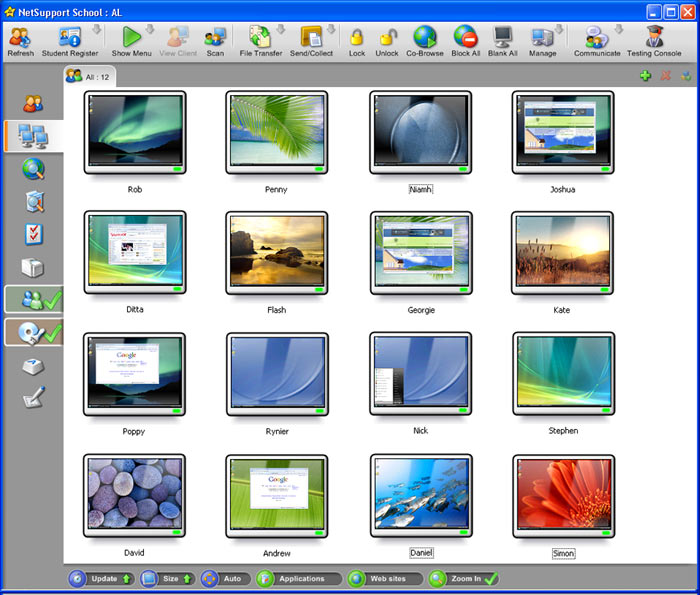
Task: Open the Manage tool
Action: coord(542,42)
